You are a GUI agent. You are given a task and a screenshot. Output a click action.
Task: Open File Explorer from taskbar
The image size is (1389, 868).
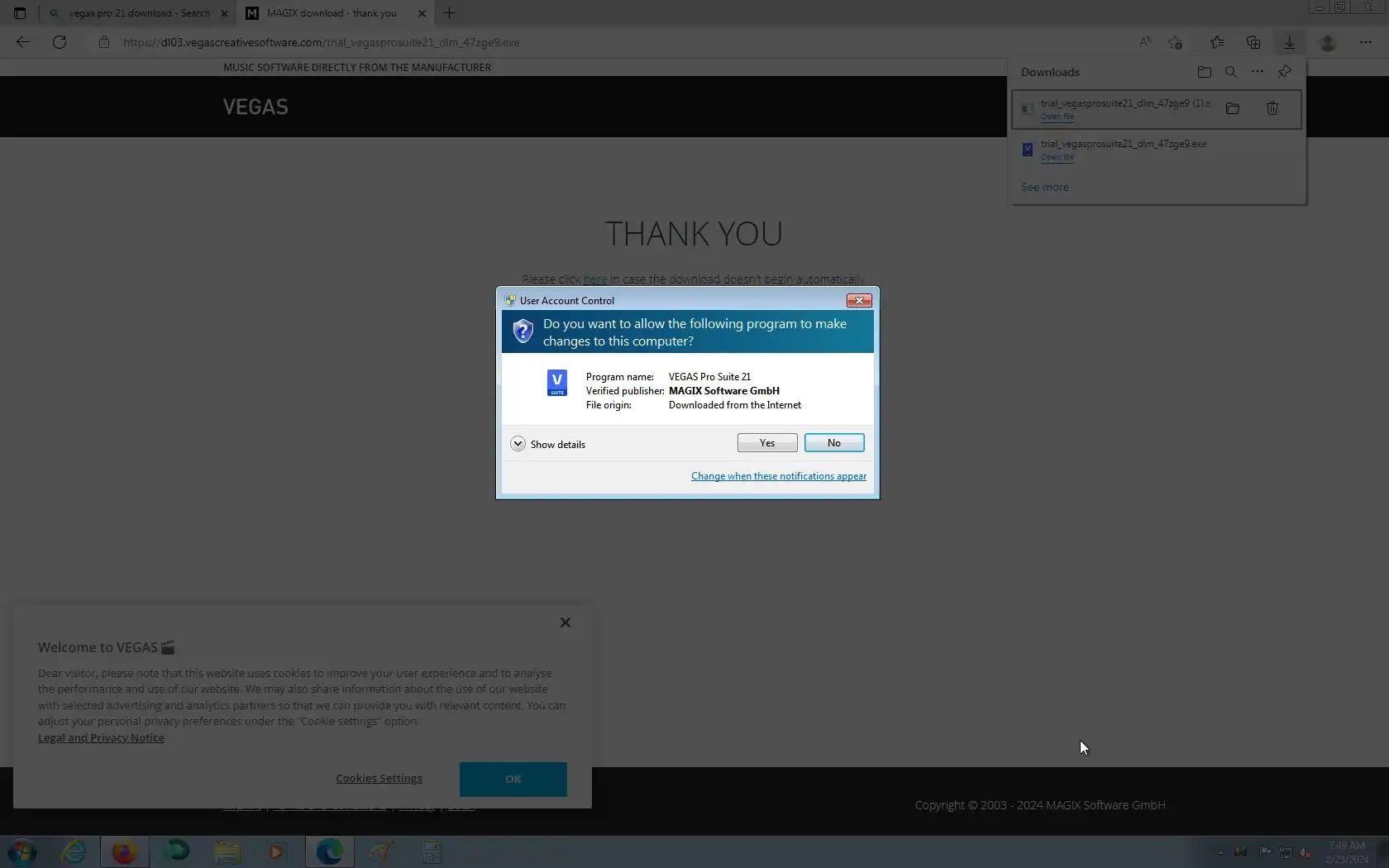227,851
